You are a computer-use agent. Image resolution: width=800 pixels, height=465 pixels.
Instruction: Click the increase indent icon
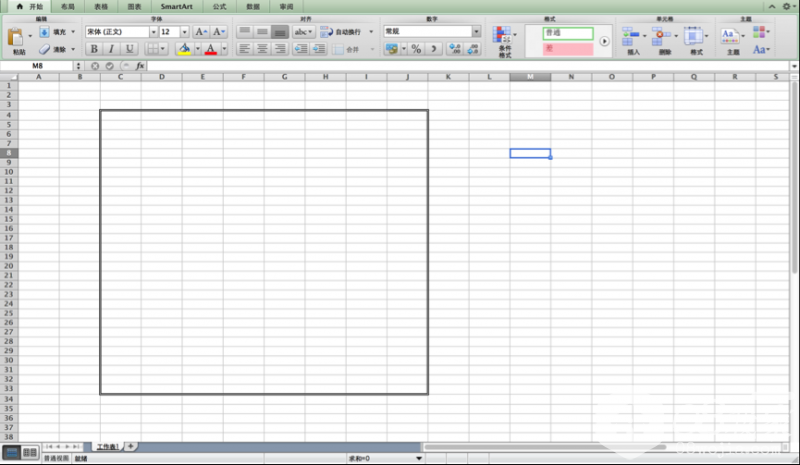[319, 49]
